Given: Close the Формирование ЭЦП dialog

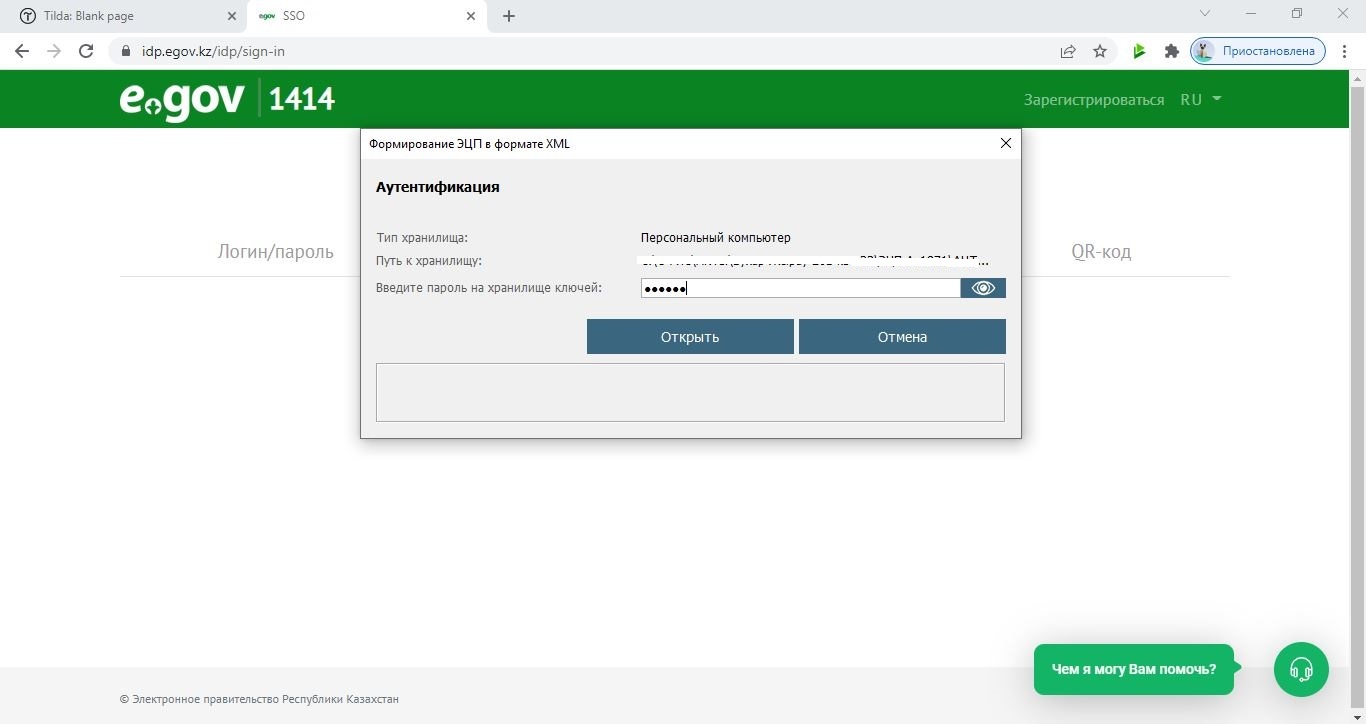Looking at the screenshot, I should tap(1006, 143).
